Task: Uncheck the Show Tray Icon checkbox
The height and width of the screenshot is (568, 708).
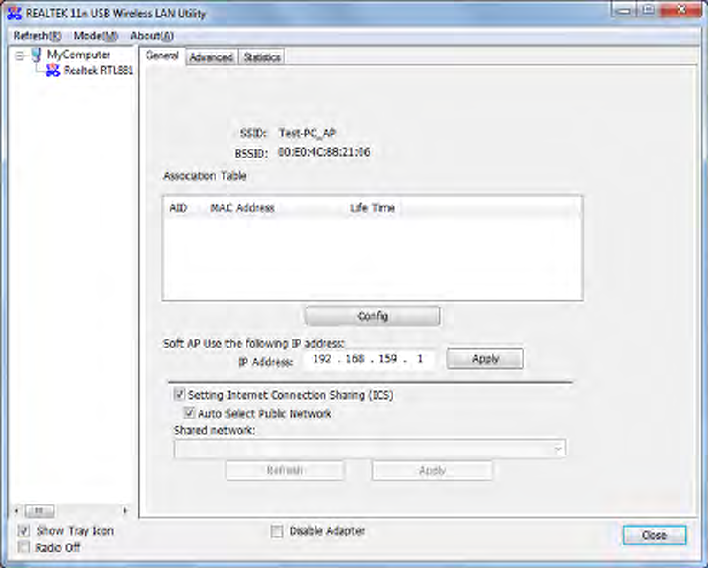Action: [x=23, y=531]
